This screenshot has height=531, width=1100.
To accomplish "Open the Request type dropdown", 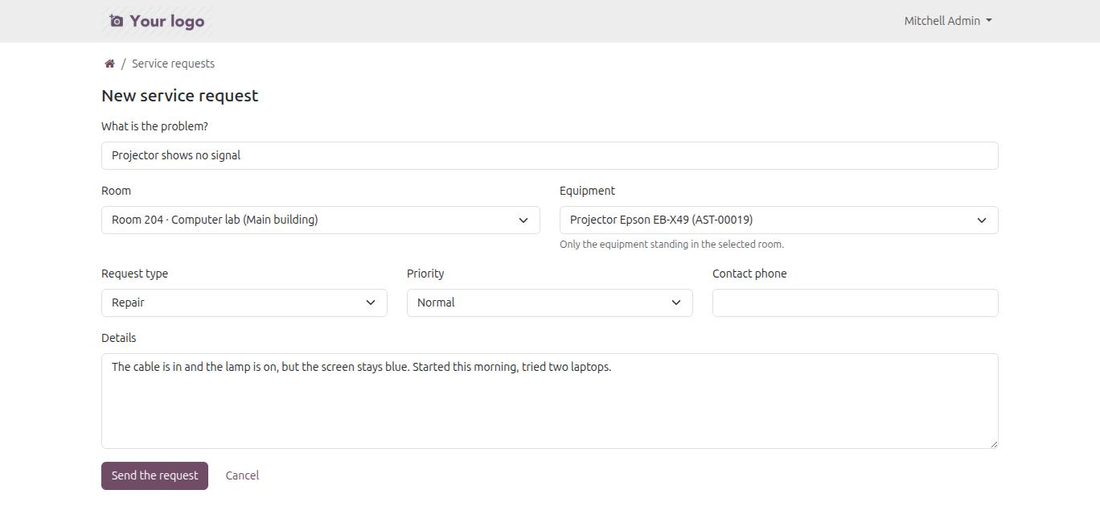I will click(244, 303).
